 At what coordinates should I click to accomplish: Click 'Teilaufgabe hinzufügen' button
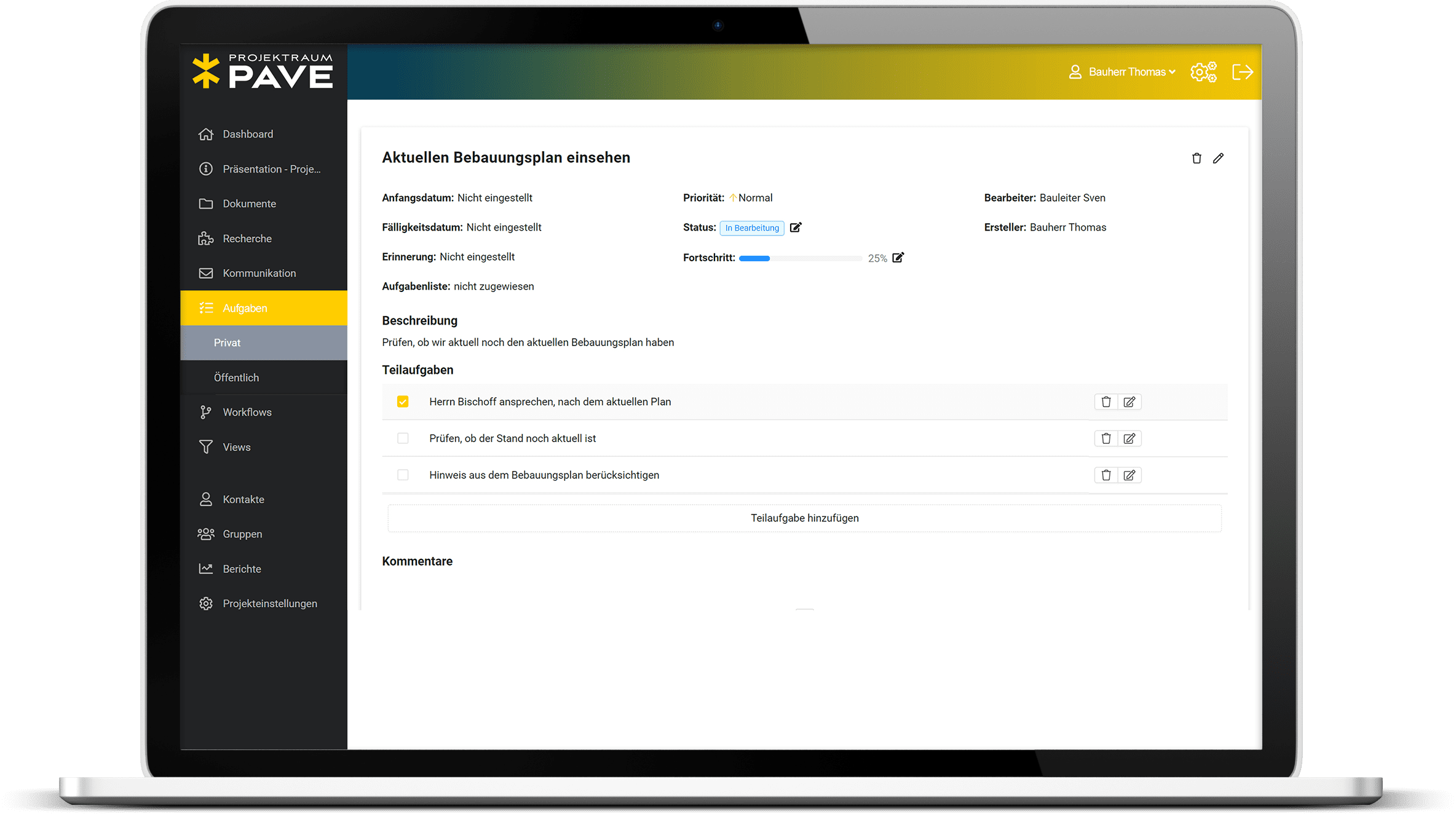tap(804, 518)
